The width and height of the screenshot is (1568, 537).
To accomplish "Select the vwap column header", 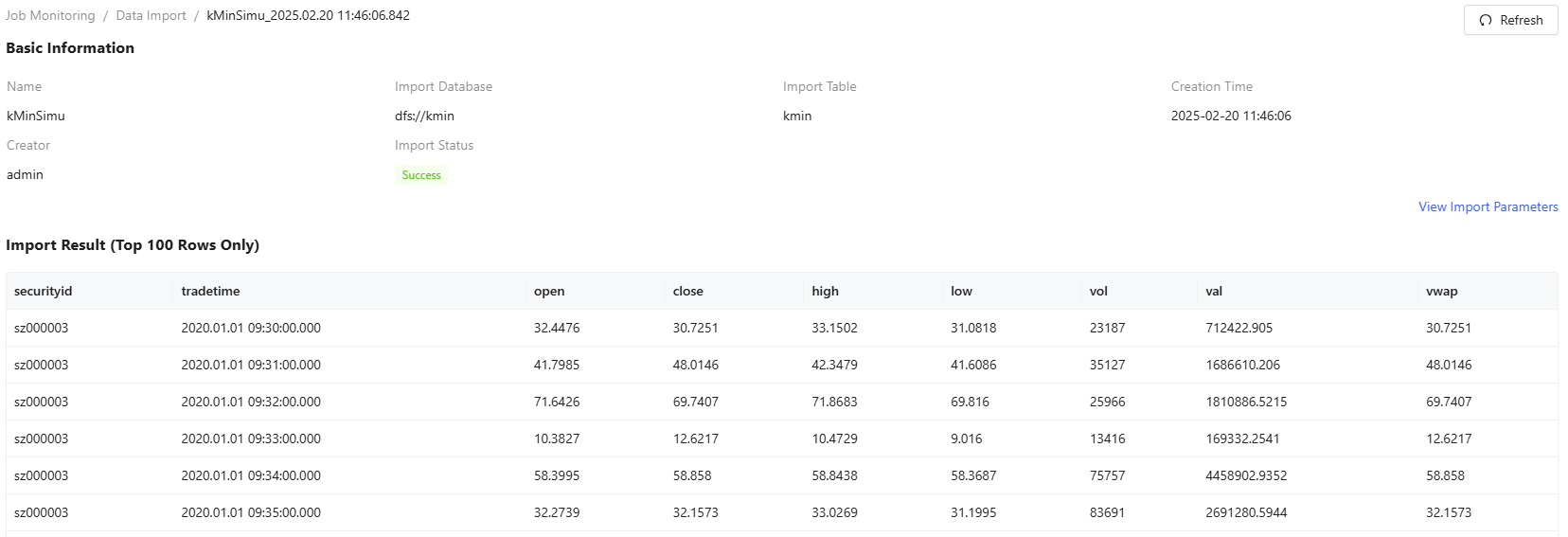I will coord(1441,291).
